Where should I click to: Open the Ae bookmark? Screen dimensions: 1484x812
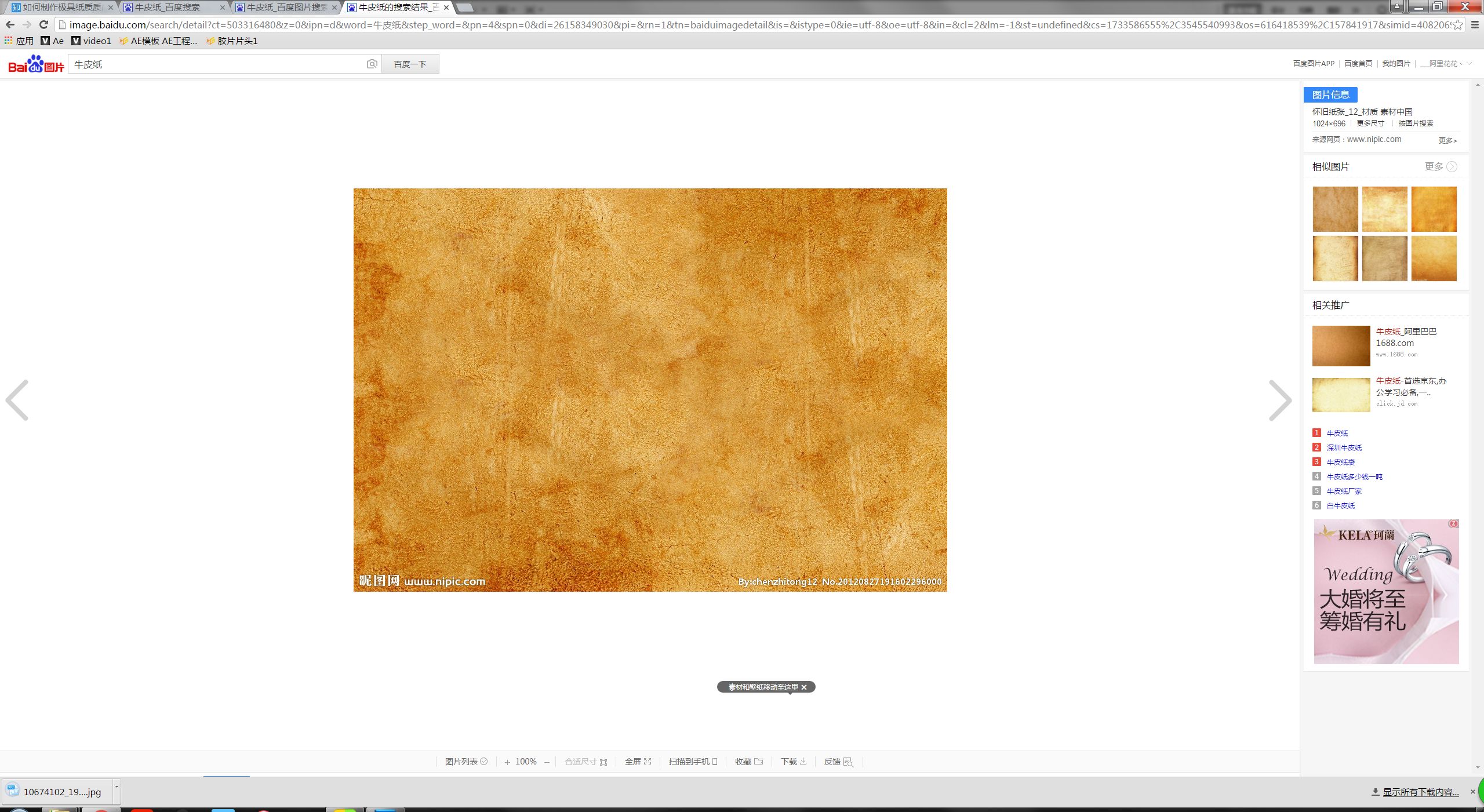(x=52, y=41)
